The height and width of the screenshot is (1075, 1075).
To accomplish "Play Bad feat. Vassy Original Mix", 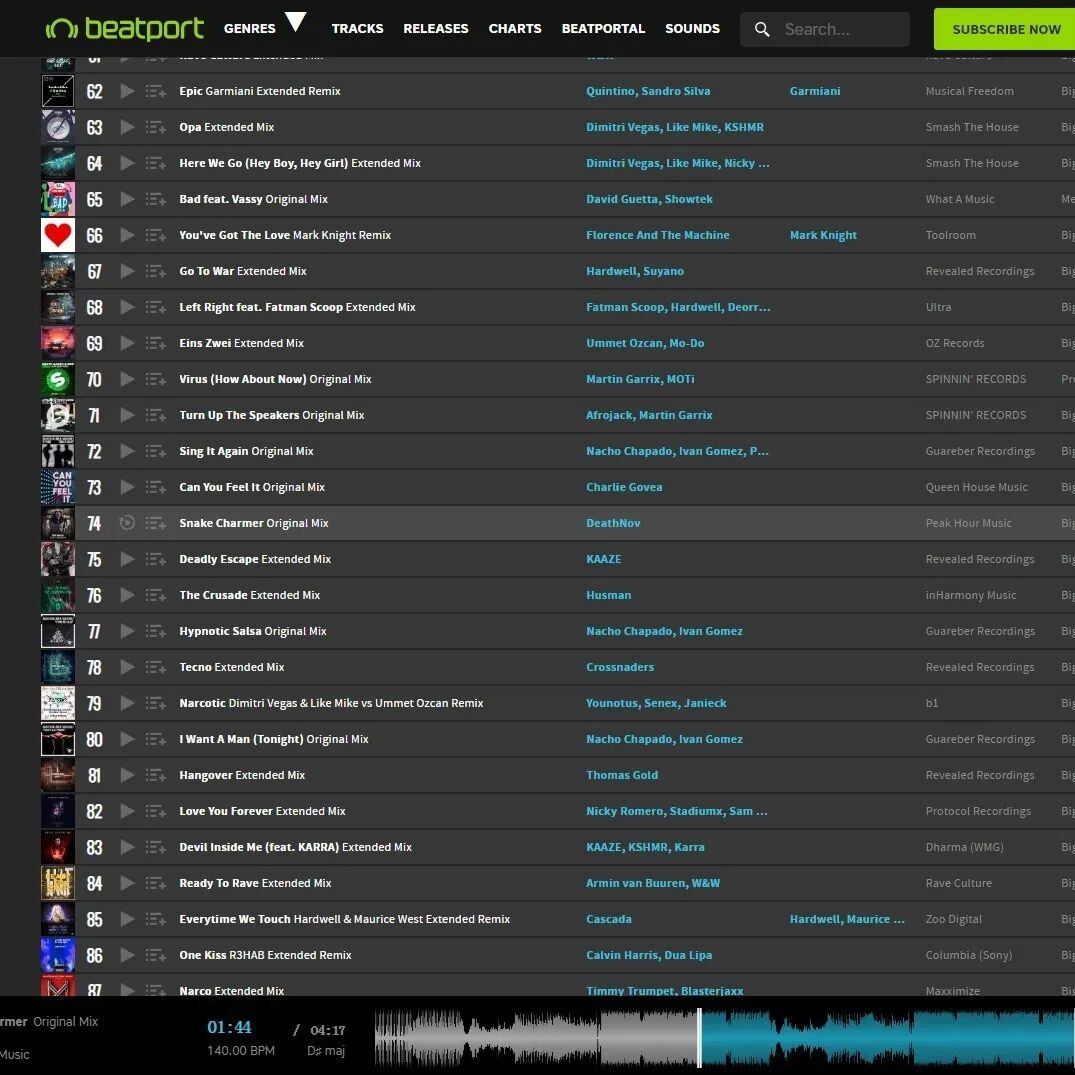I will pyautogui.click(x=127, y=199).
